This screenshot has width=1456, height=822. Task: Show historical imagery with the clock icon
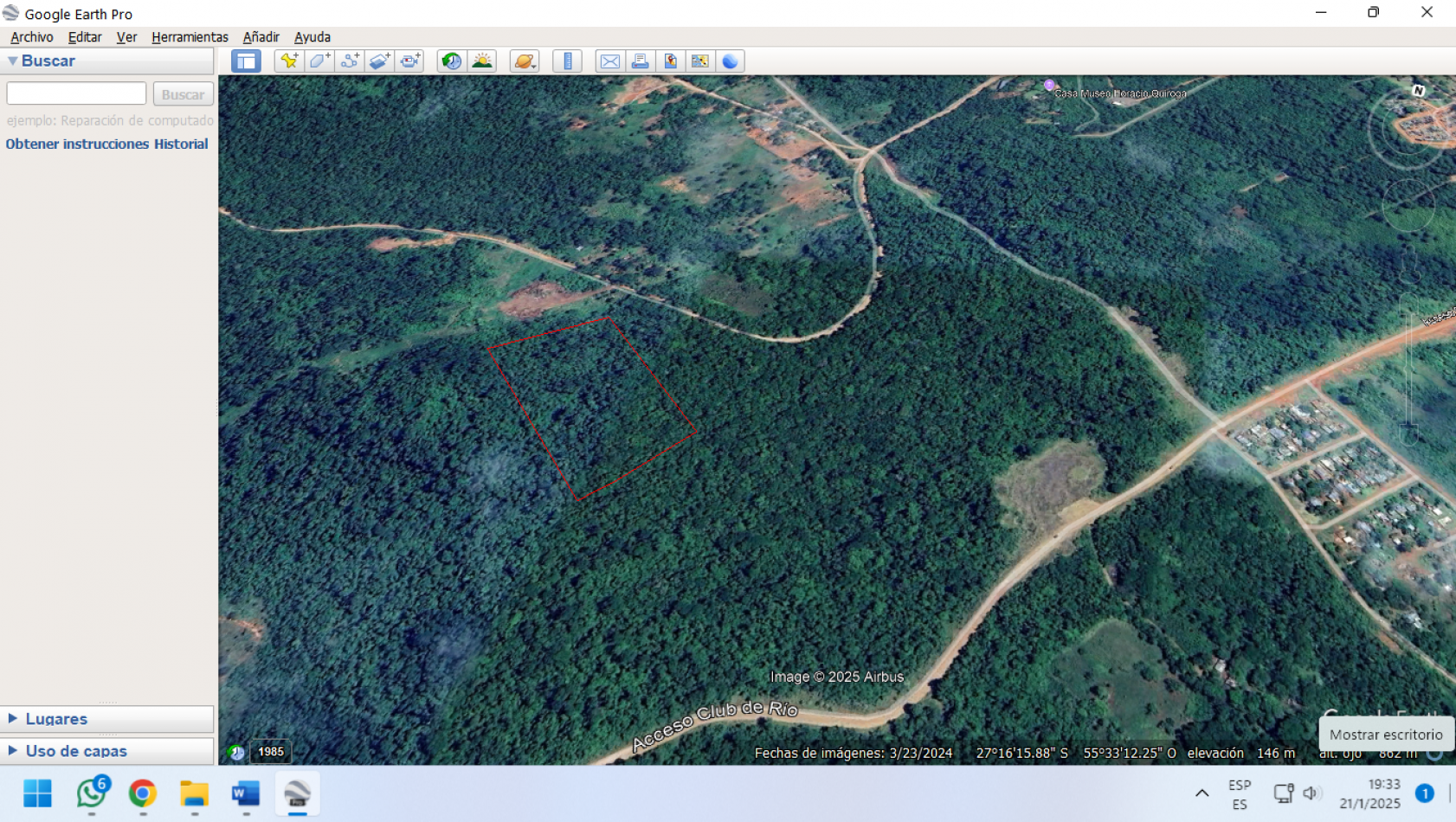[x=451, y=61]
